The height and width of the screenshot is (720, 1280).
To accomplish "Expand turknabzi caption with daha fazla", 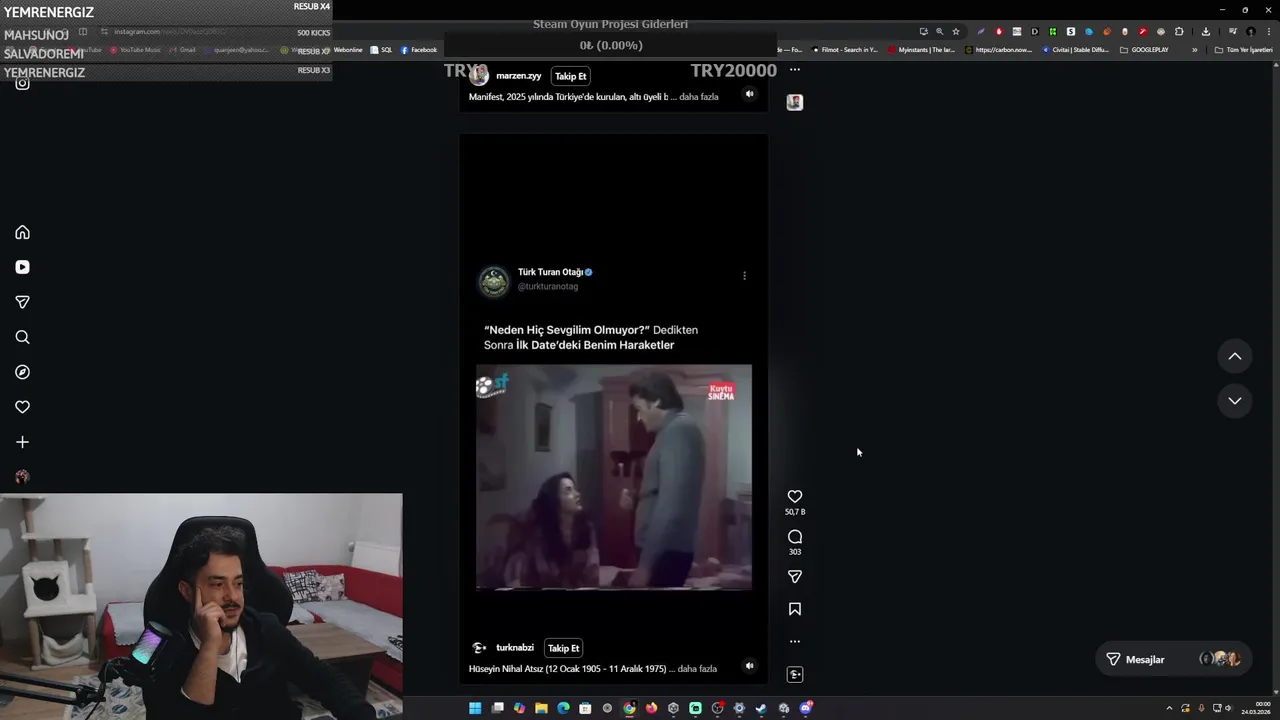I will [698, 669].
